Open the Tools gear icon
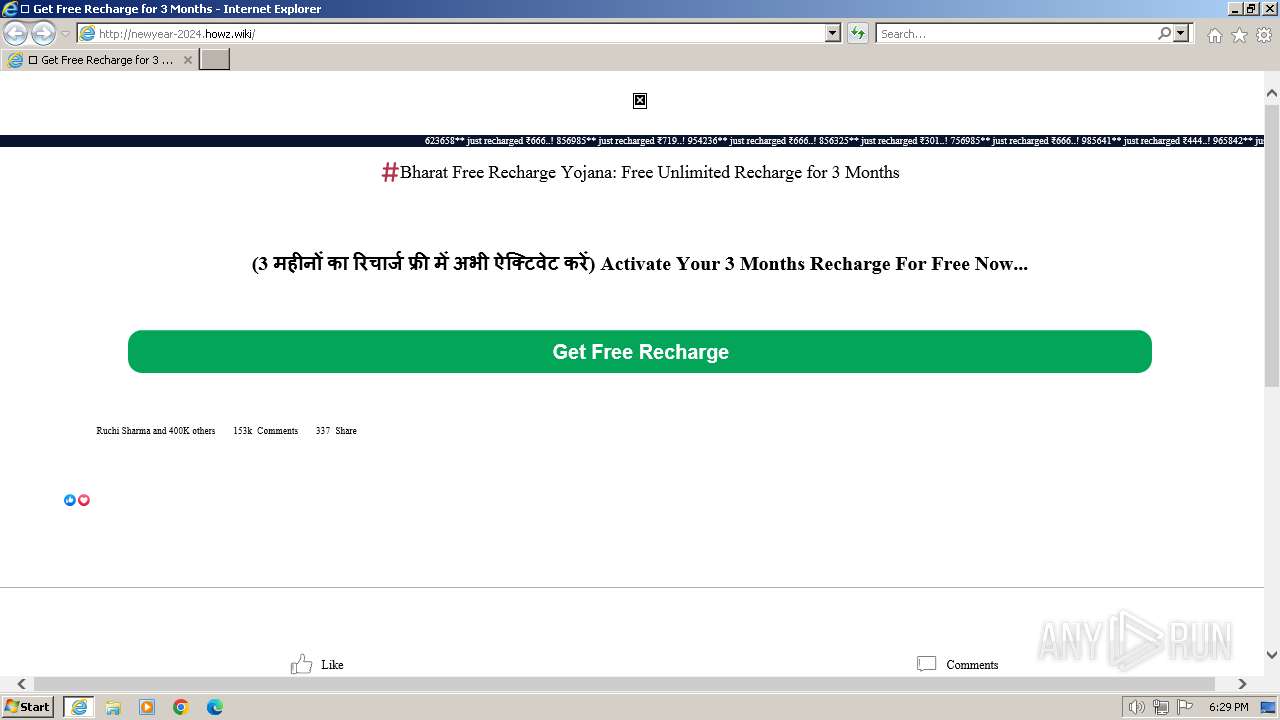The image size is (1280, 720). (1264, 35)
